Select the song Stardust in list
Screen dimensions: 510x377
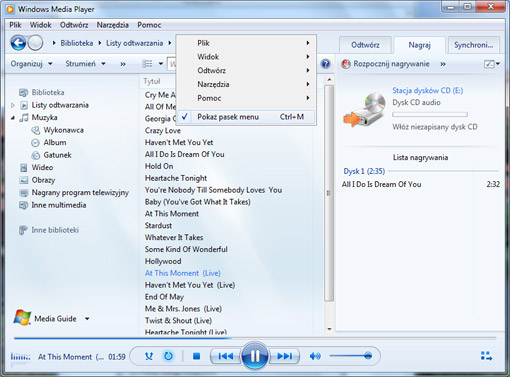158,226
